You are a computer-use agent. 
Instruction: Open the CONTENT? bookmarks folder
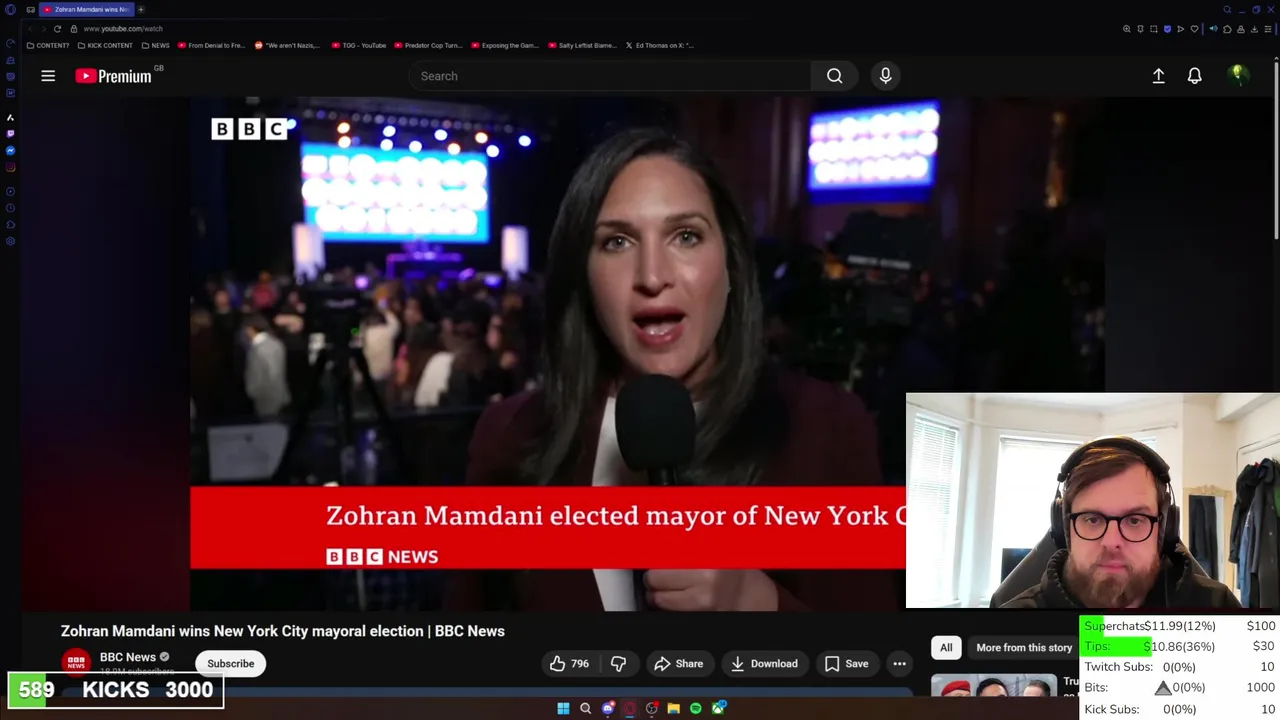[x=48, y=45]
